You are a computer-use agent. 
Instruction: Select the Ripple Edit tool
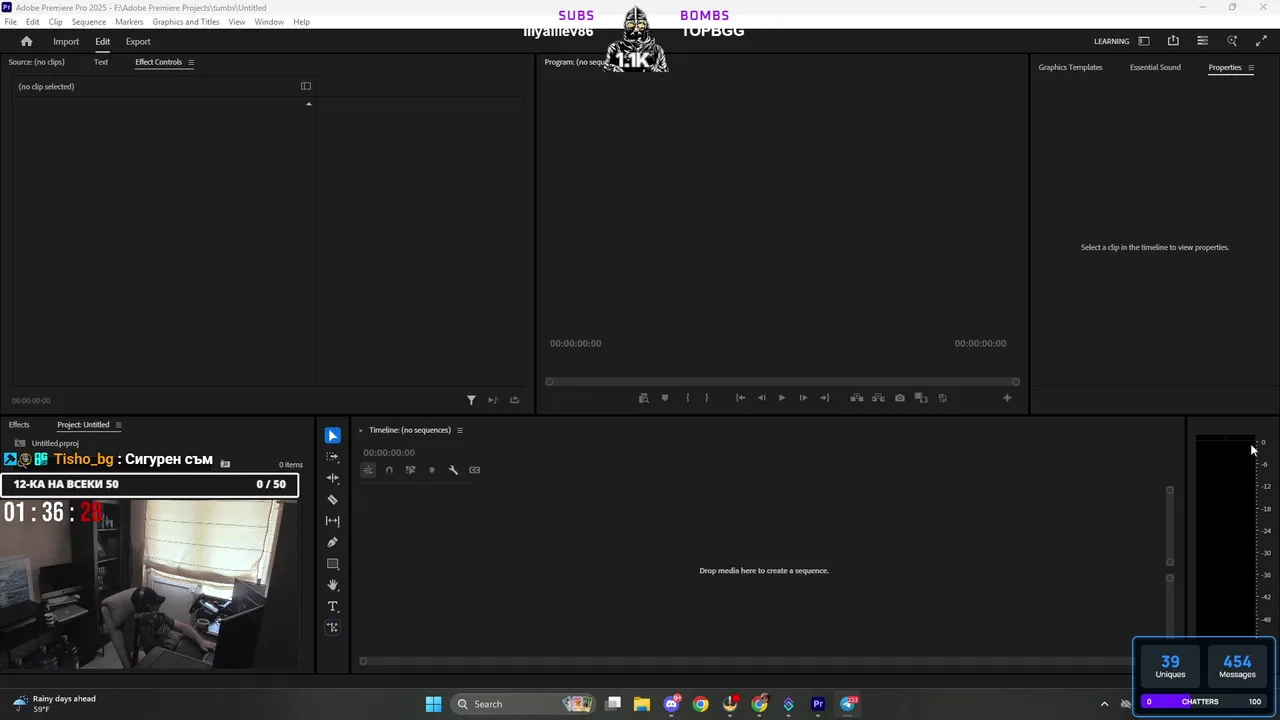pos(333,478)
